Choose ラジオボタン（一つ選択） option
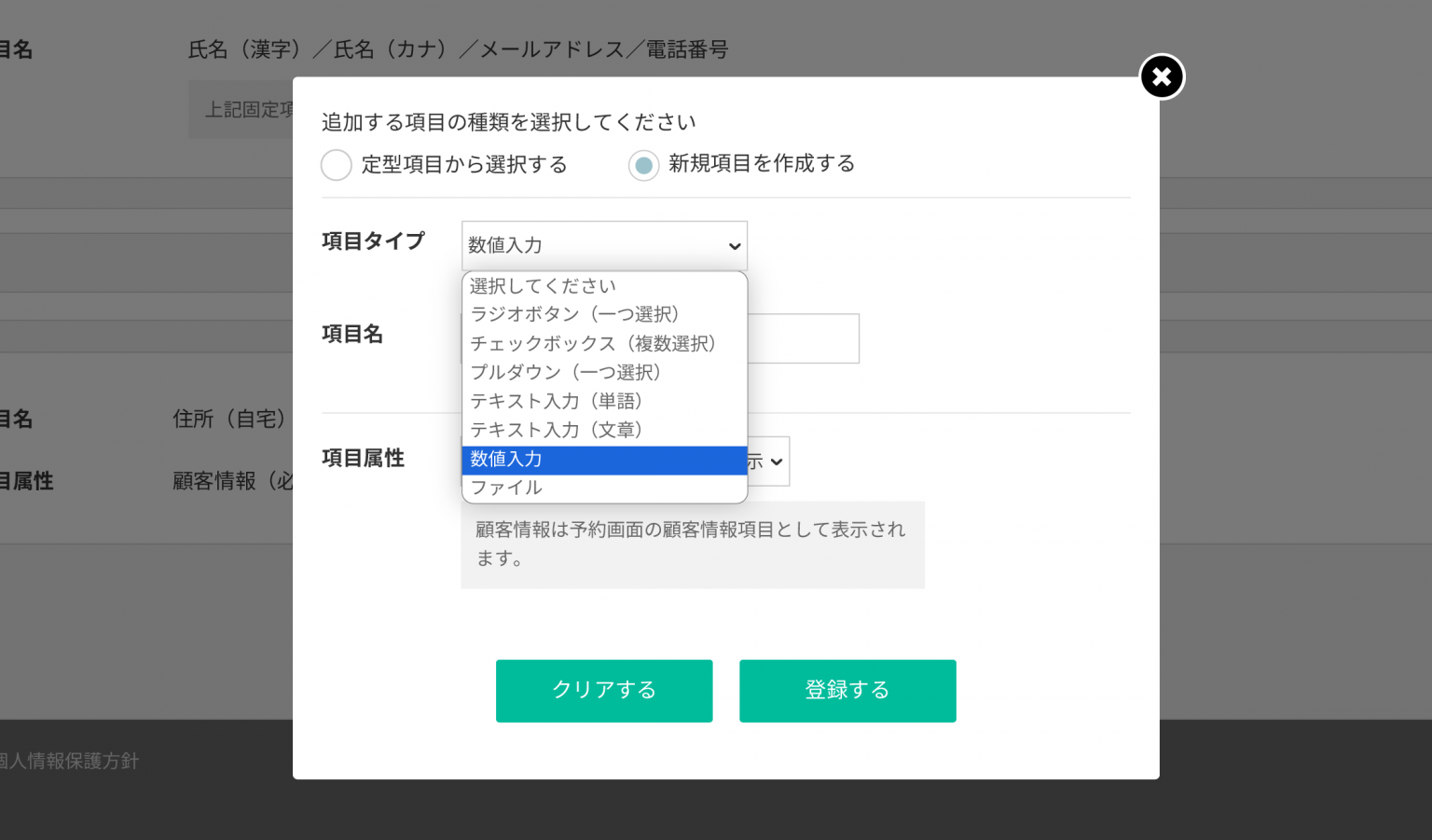The image size is (1432, 840). click(x=574, y=314)
